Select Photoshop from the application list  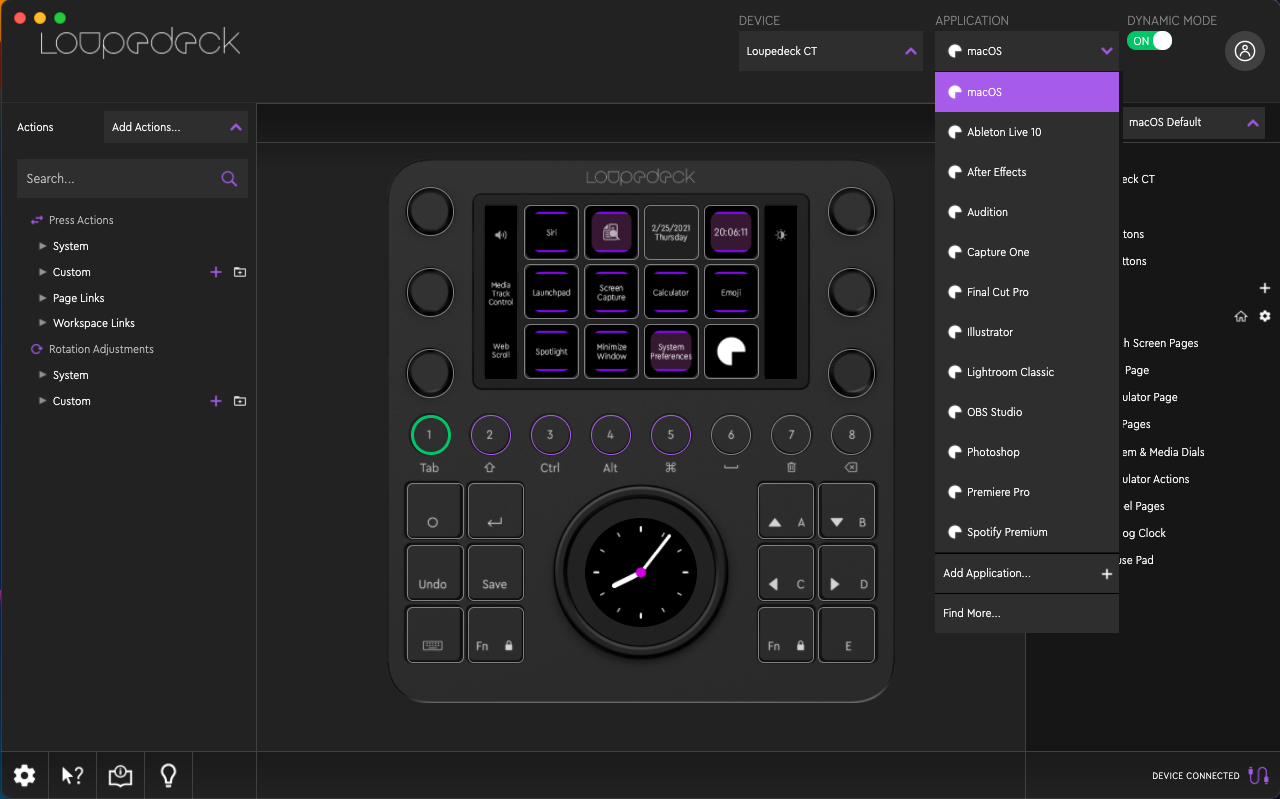pyautogui.click(x=993, y=452)
